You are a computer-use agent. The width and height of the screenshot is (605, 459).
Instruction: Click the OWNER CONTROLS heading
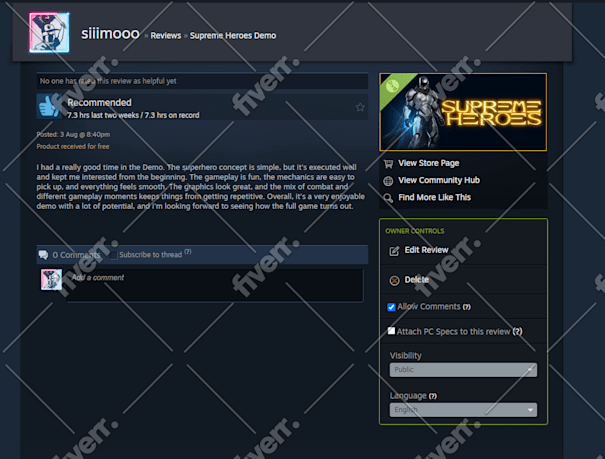(415, 231)
